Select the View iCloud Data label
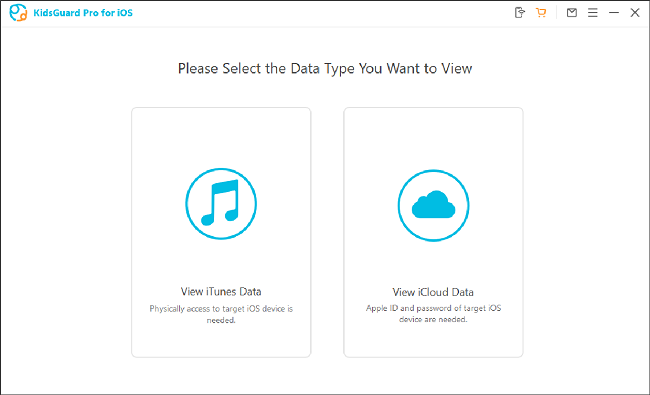The height and width of the screenshot is (395, 650). (433, 292)
